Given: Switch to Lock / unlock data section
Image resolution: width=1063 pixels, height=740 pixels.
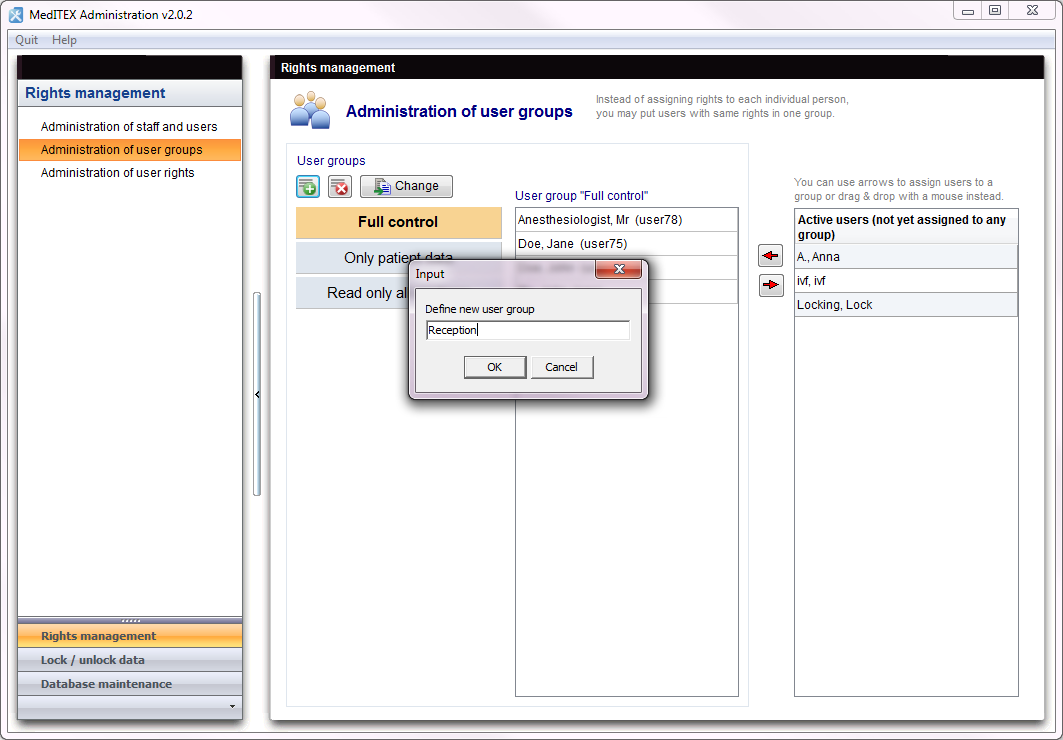Looking at the screenshot, I should tap(129, 660).
